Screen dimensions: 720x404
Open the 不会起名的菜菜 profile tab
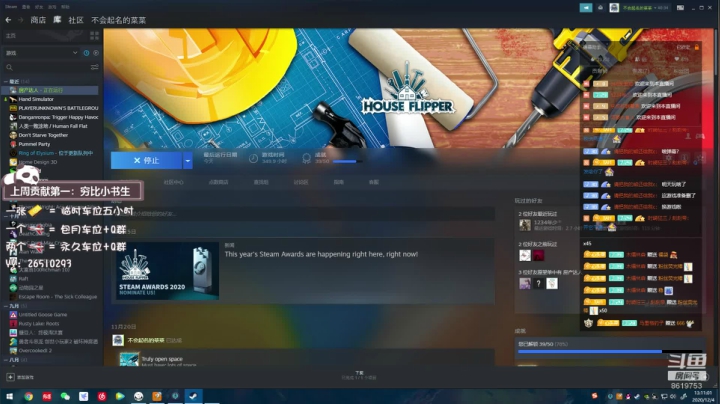118,20
